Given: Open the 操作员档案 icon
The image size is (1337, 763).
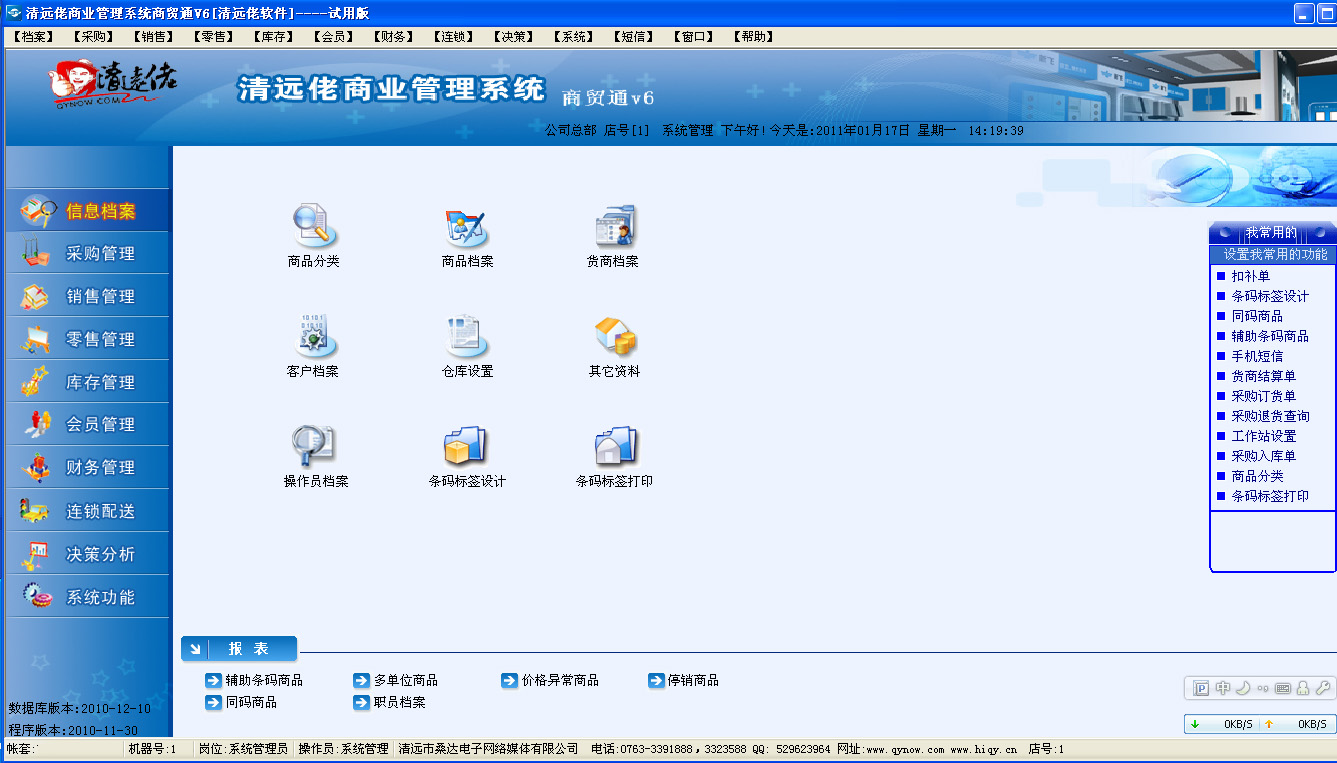Looking at the screenshot, I should (x=314, y=447).
